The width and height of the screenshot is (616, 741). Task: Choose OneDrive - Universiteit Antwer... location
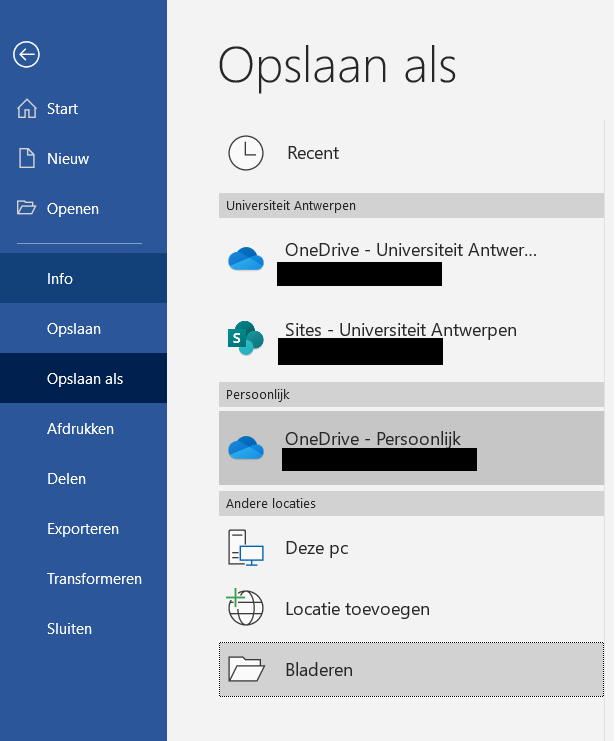tap(411, 259)
